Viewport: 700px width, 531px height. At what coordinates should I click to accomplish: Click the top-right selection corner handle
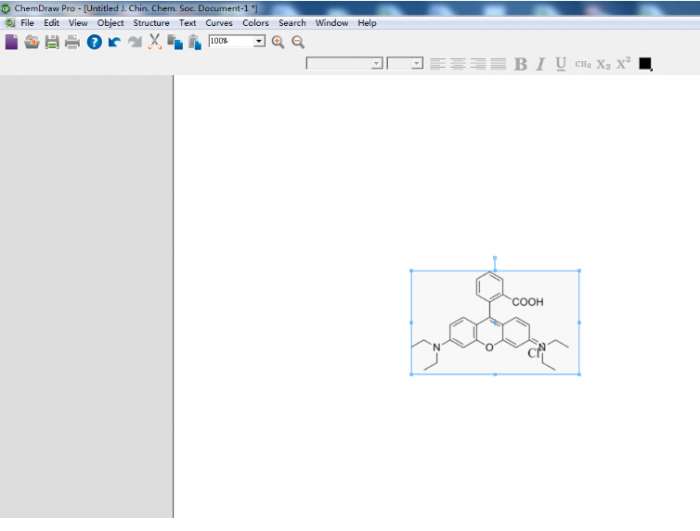tap(579, 271)
